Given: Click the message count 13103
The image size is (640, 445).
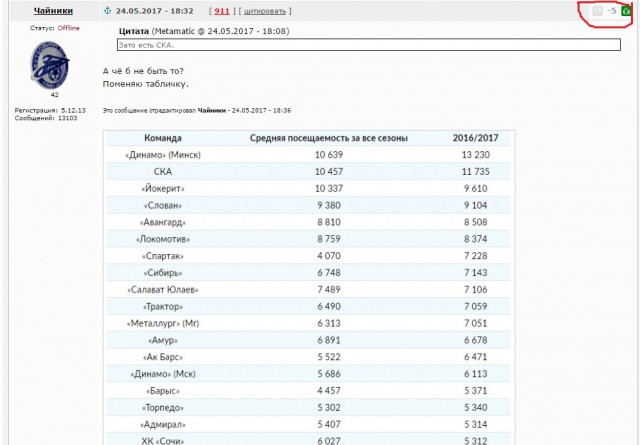Looking at the screenshot, I should [67, 118].
